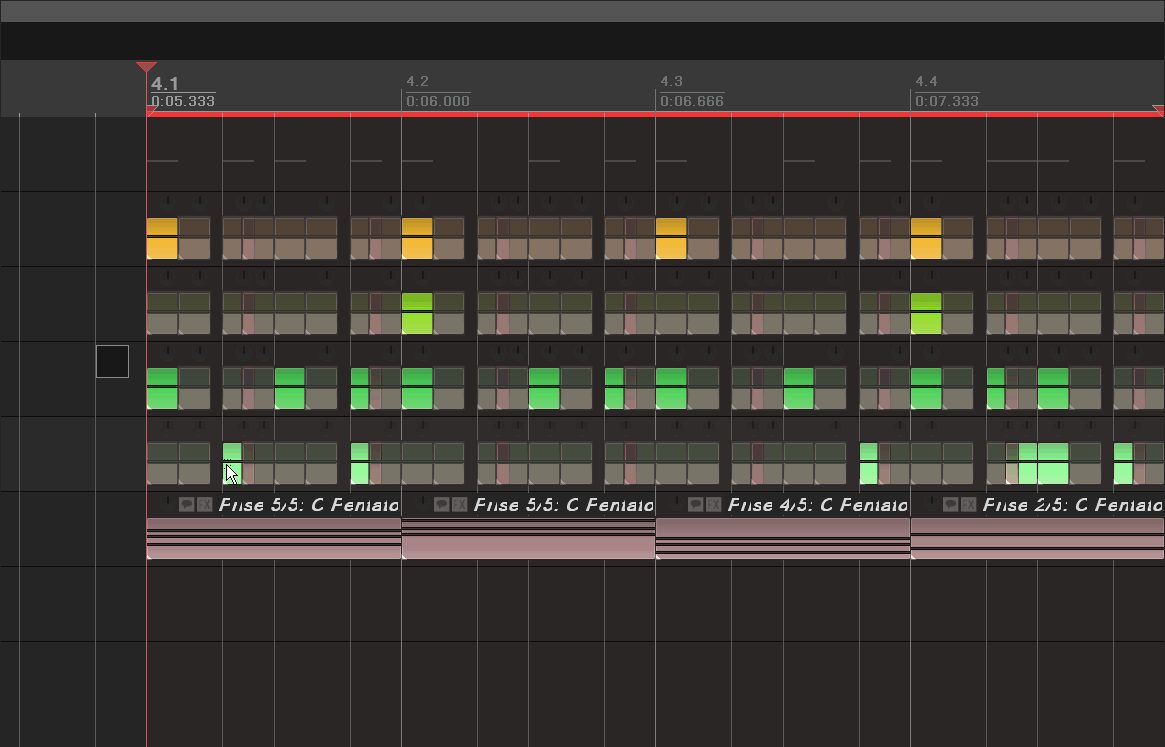This screenshot has height=747, width=1165.
Task: Enable the unlit orange step right after beat 4.2's active step
Action: (449, 238)
